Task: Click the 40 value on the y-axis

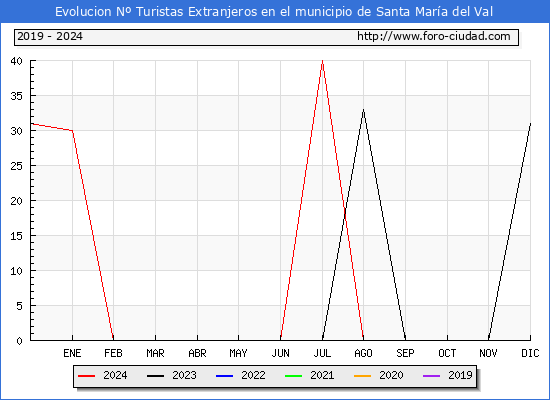Action: [16, 61]
